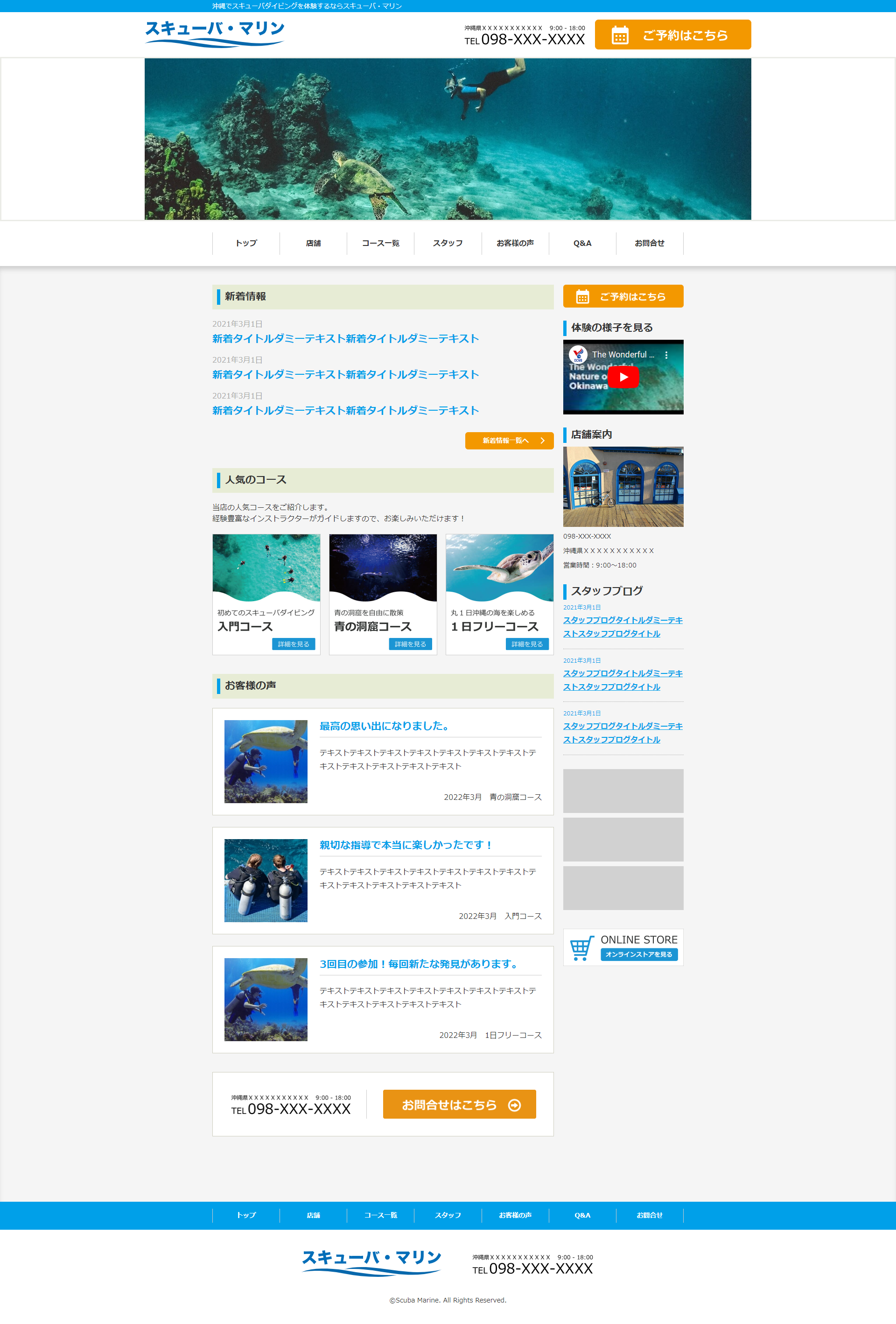Click the calendar icon in header reservation button
896x1324 pixels.
620,35
